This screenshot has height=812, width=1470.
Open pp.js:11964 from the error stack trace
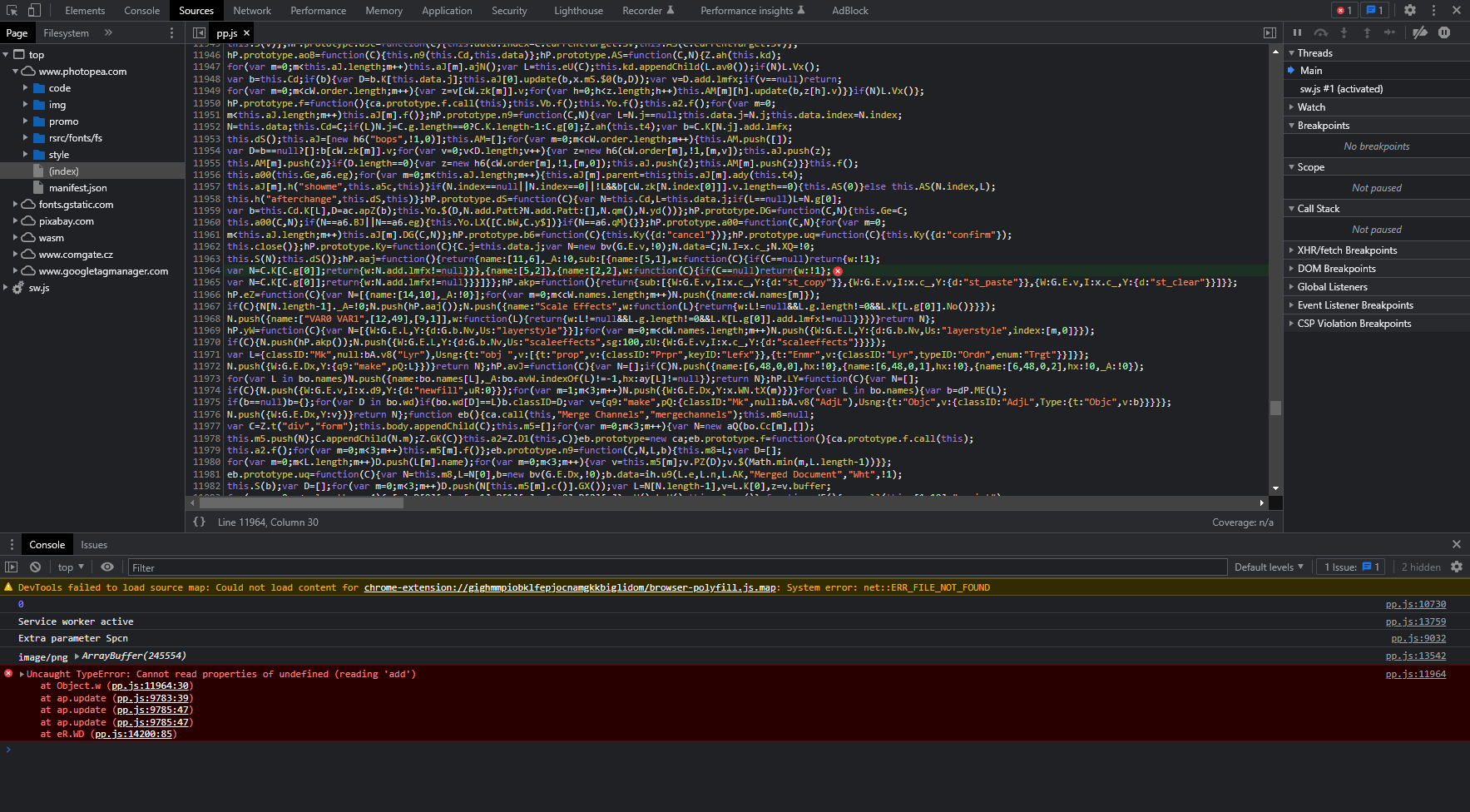(1414, 674)
